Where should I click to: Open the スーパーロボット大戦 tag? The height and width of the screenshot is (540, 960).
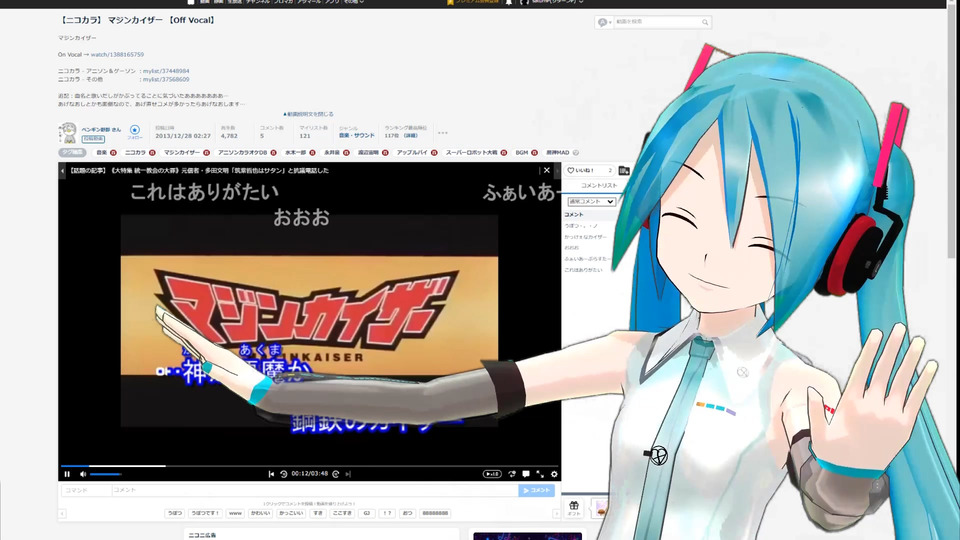click(x=471, y=152)
